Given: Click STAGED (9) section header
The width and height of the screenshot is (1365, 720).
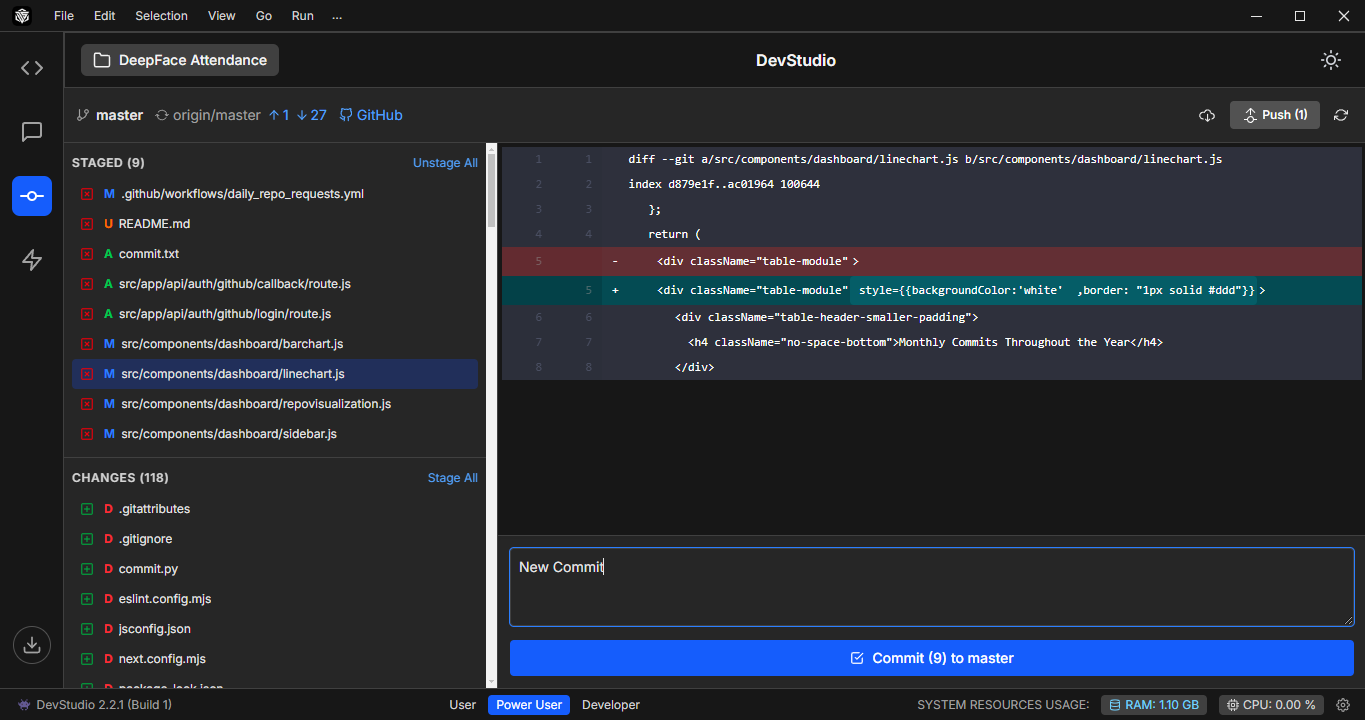Looking at the screenshot, I should pyautogui.click(x=108, y=163).
